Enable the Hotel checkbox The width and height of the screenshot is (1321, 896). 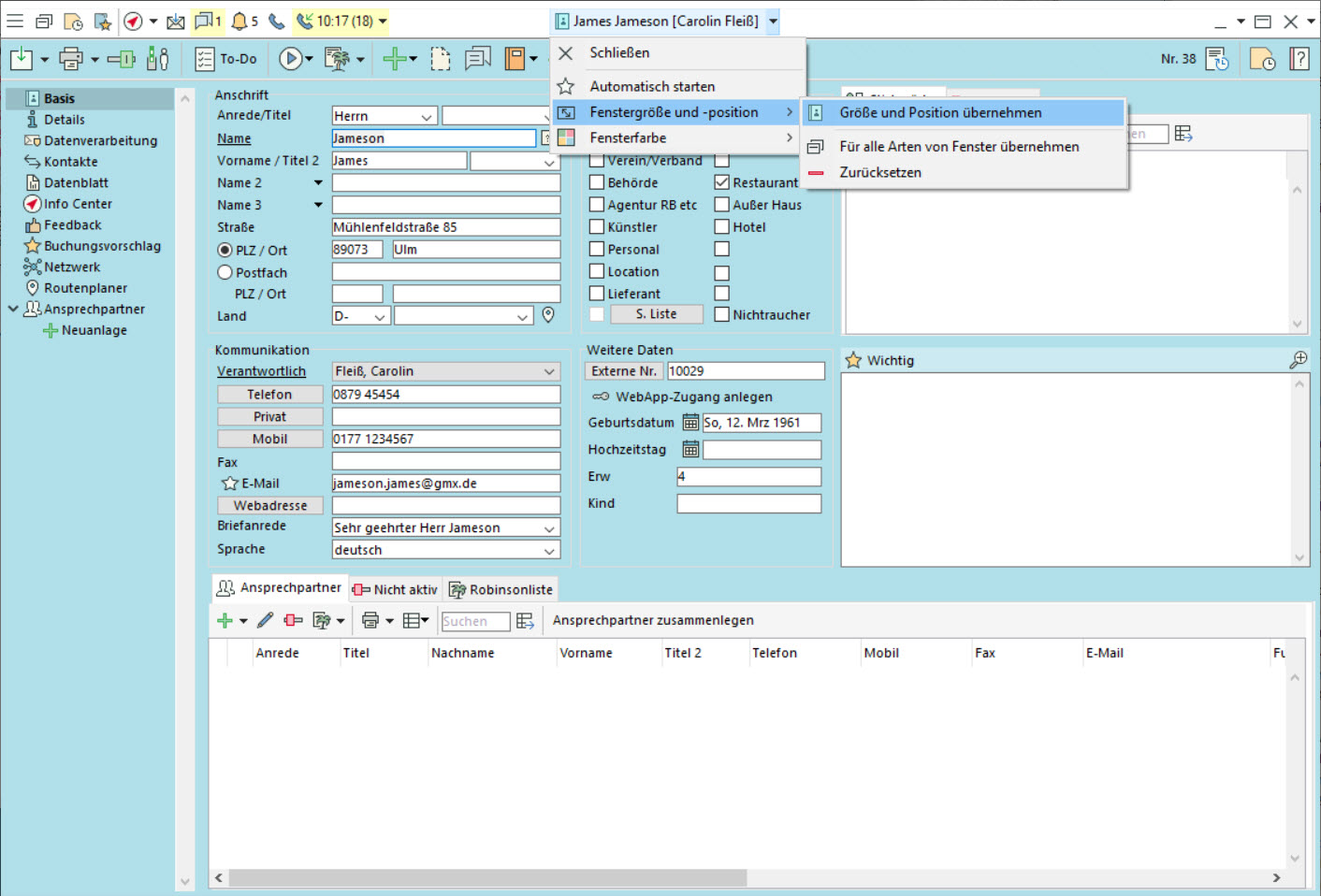tap(722, 226)
